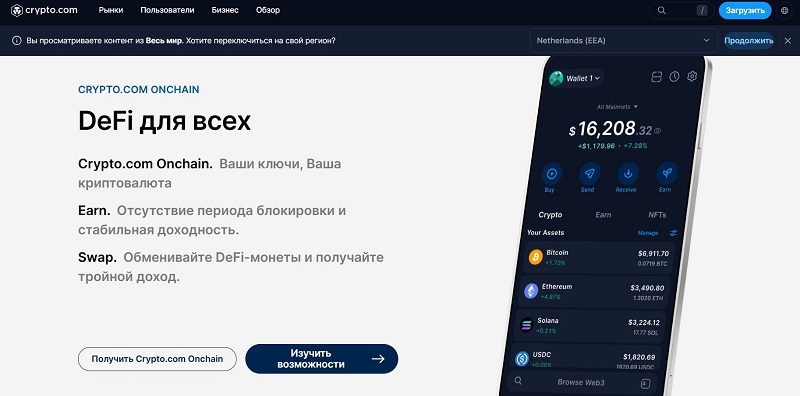Click the $16,208.32 total balance
This screenshot has height=396, width=800.
click(x=610, y=129)
